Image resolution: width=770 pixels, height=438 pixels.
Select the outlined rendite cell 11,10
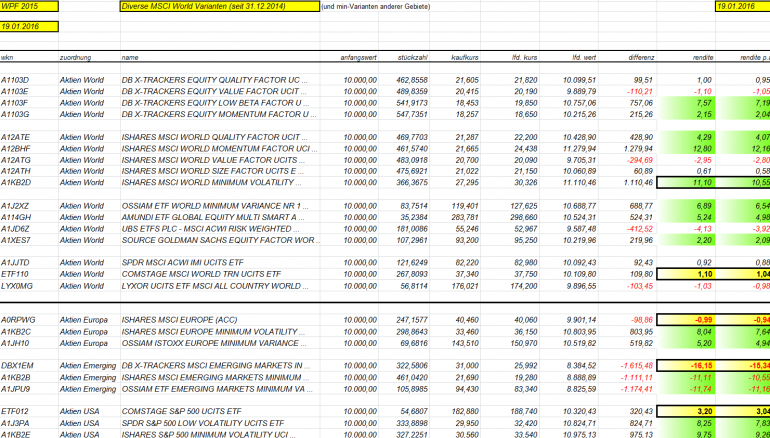pyautogui.click(x=686, y=182)
